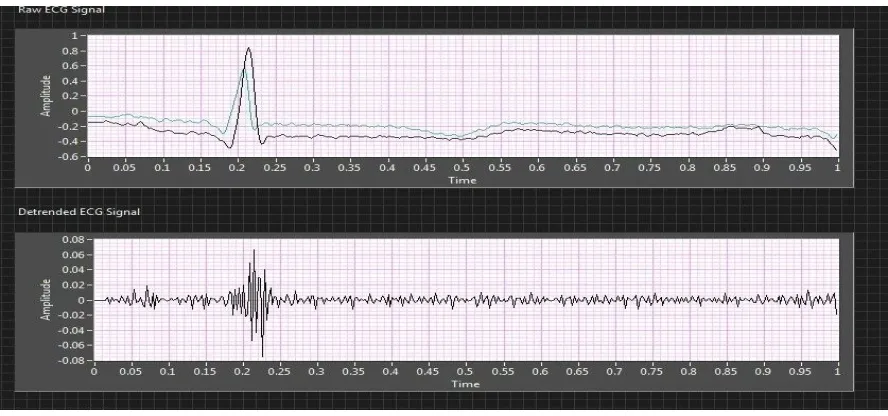This screenshot has height=416, width=888.
Task: Select the Raw ECG Signal graph title
Action: pos(61,10)
